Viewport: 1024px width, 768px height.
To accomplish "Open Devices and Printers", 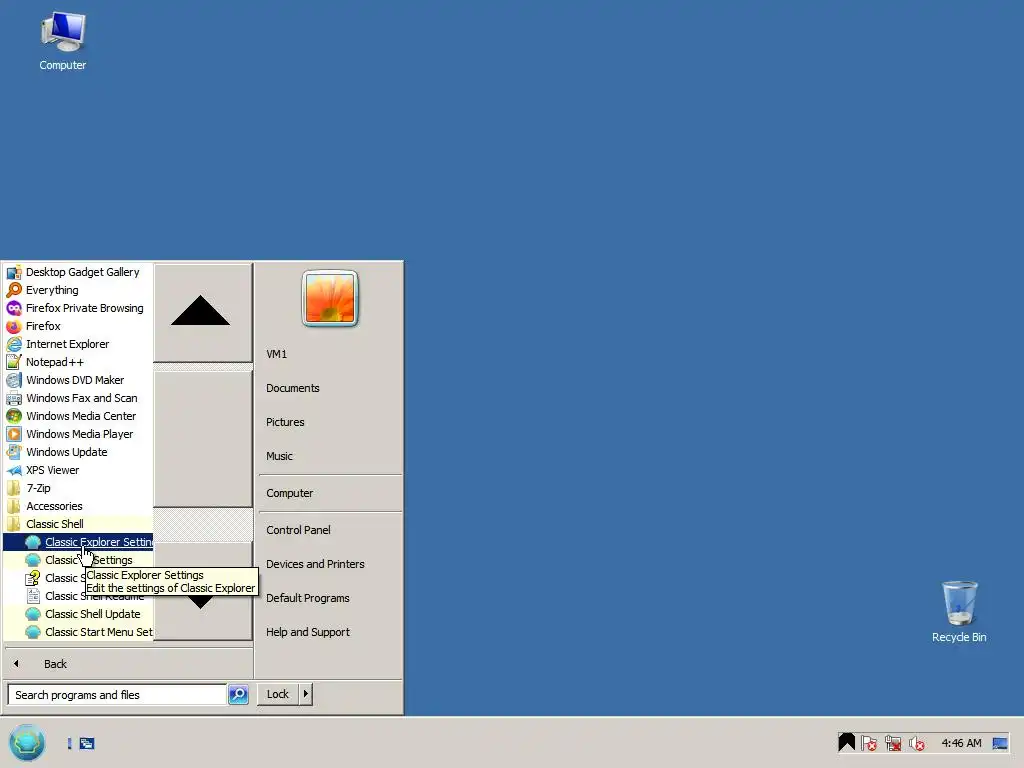I will [330, 564].
